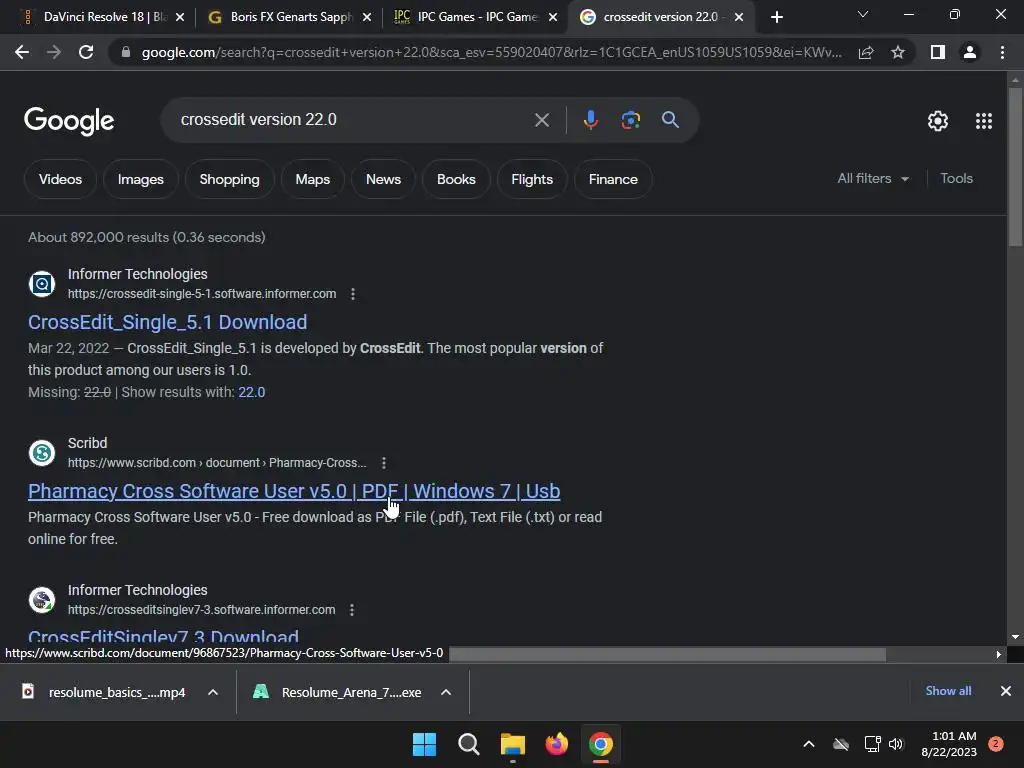The image size is (1024, 768).
Task: Filter results by Finance
Action: tap(613, 179)
